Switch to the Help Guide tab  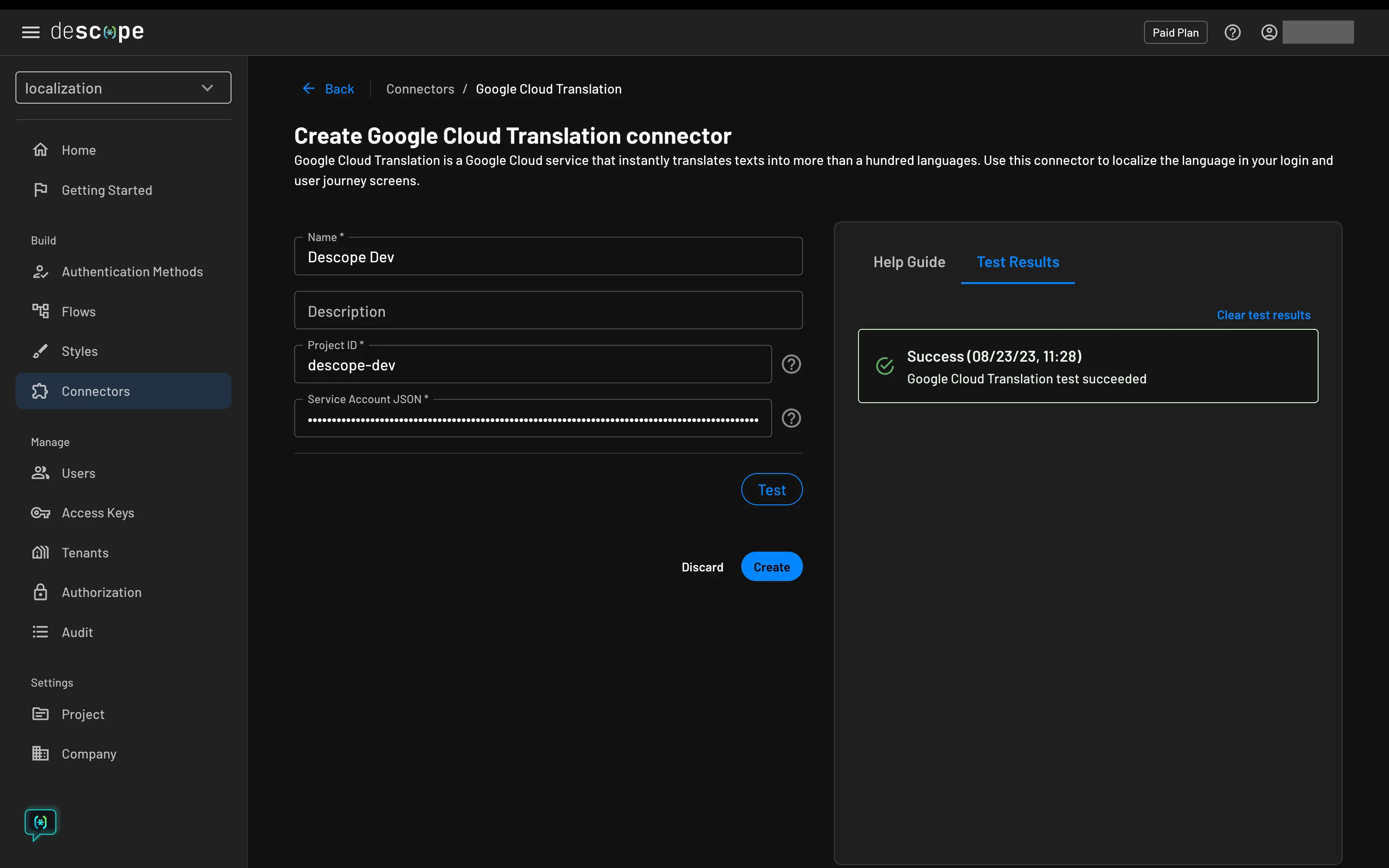pos(909,262)
